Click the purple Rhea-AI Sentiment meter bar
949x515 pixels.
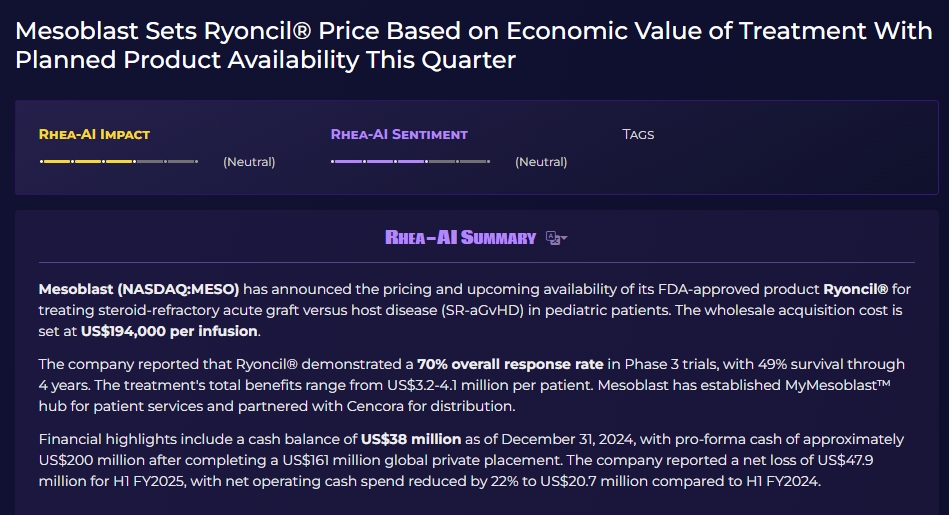410,161
